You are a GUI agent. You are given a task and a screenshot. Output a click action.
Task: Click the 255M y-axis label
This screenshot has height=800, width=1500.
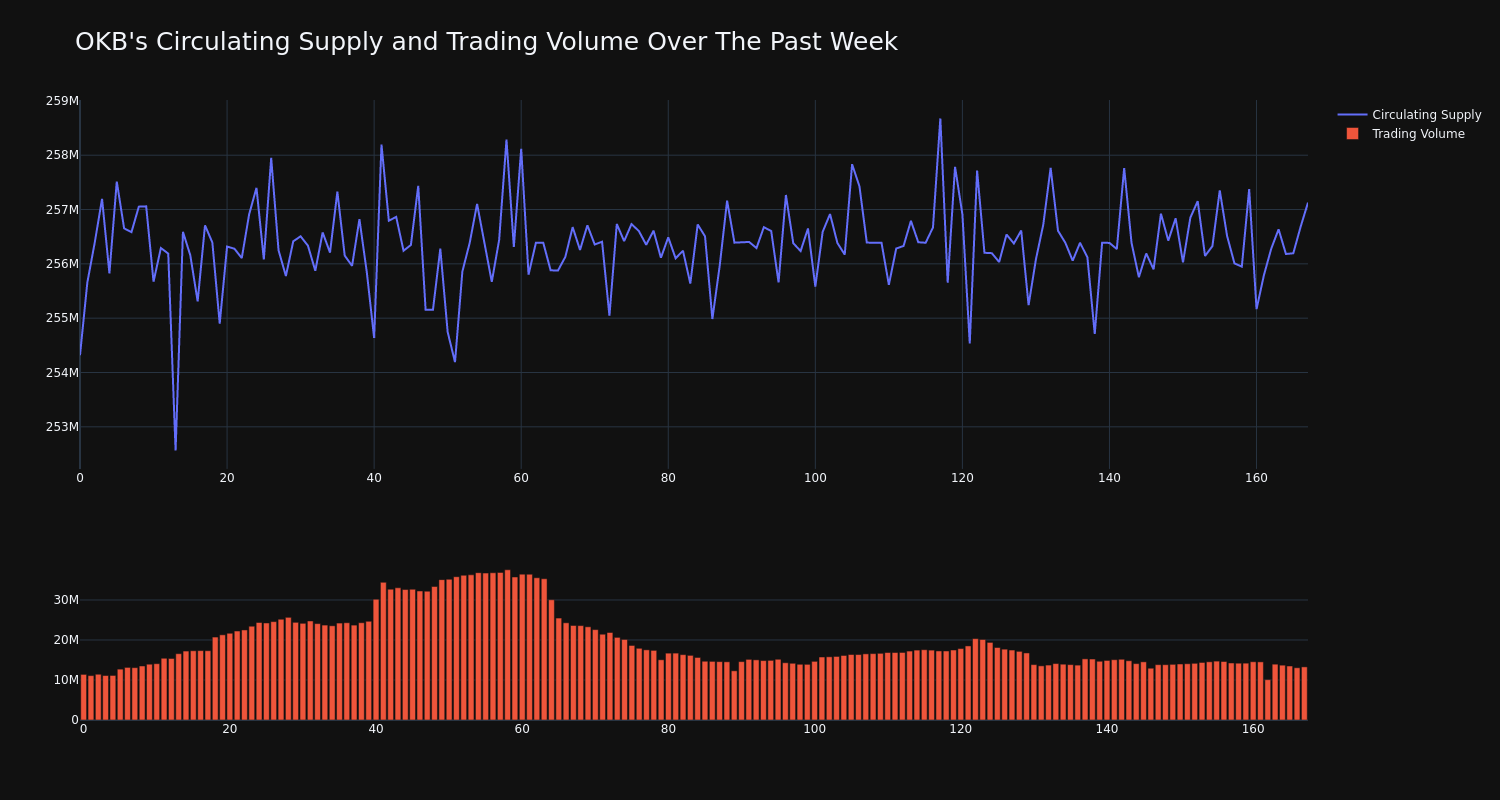click(62, 318)
